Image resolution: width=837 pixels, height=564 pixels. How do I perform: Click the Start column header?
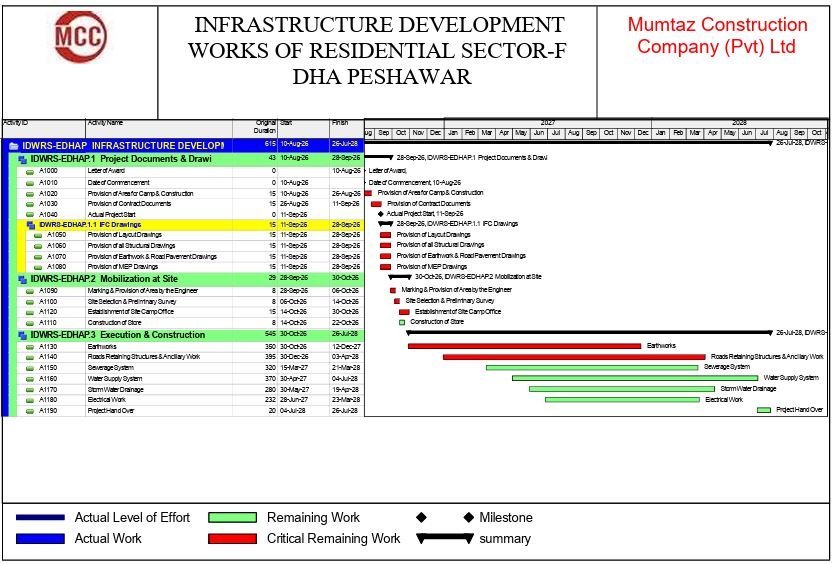click(304, 129)
